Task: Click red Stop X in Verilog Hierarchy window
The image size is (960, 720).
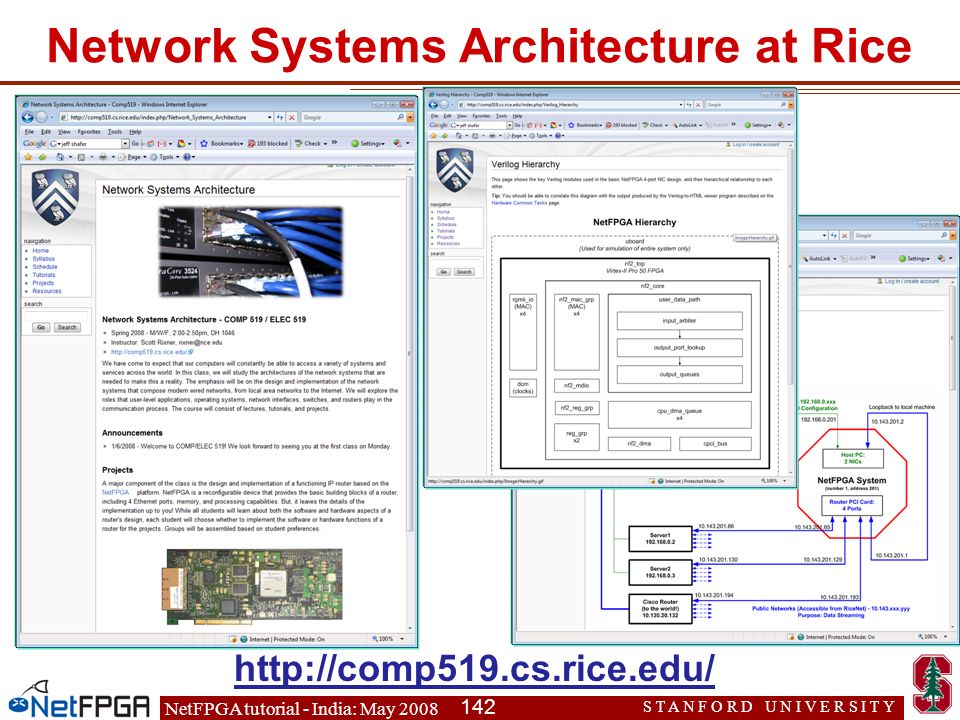Action: click(697, 105)
